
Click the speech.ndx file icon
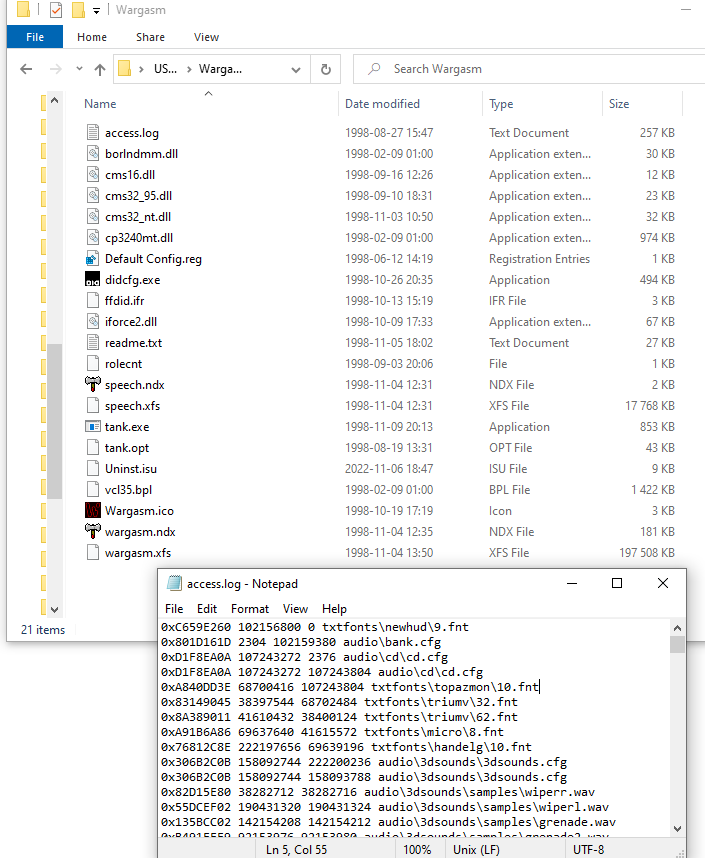[92, 385]
